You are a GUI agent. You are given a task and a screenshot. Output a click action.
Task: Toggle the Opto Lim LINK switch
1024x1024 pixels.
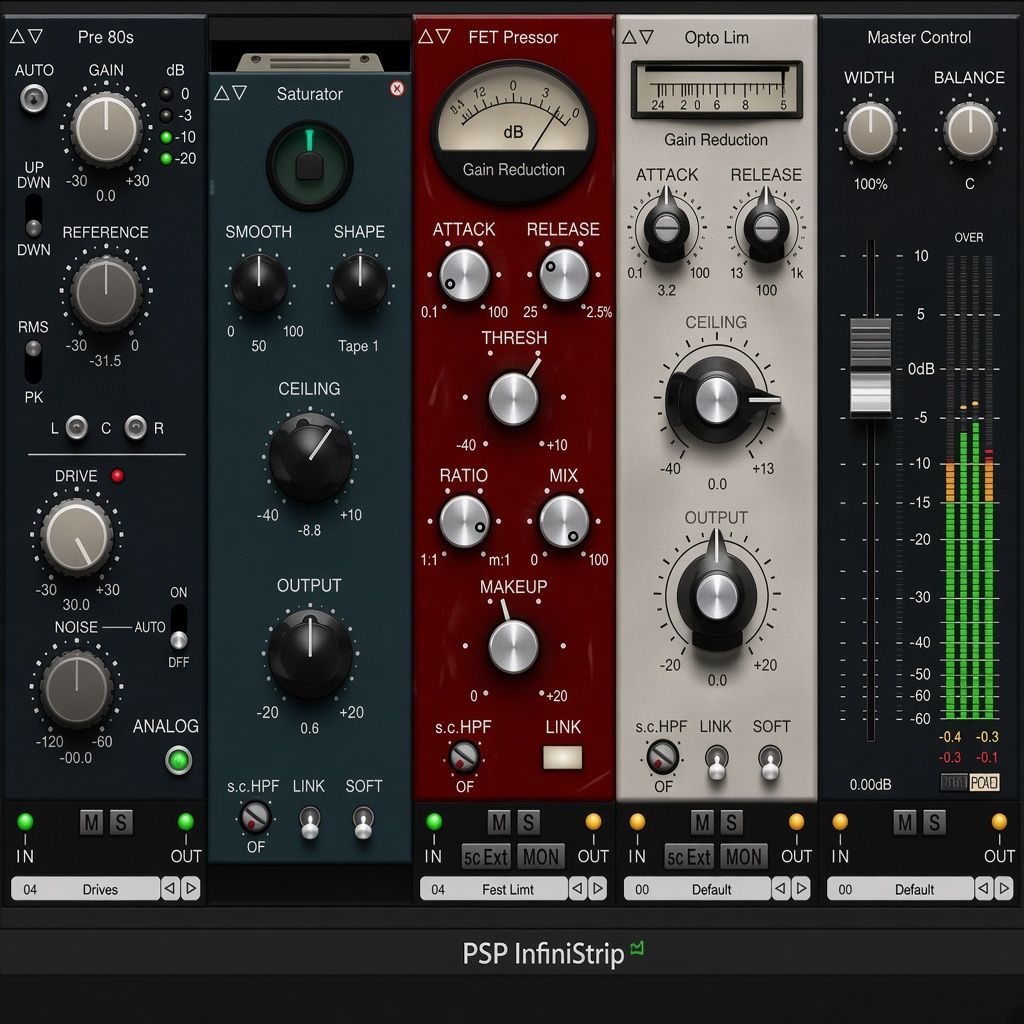(x=716, y=763)
